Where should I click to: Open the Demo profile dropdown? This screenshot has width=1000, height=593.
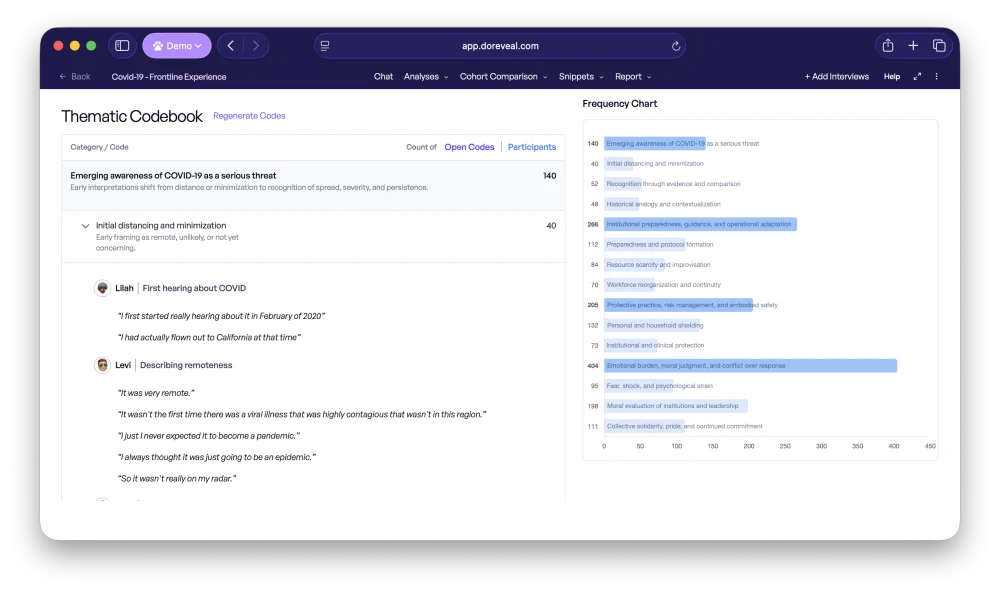pos(177,46)
